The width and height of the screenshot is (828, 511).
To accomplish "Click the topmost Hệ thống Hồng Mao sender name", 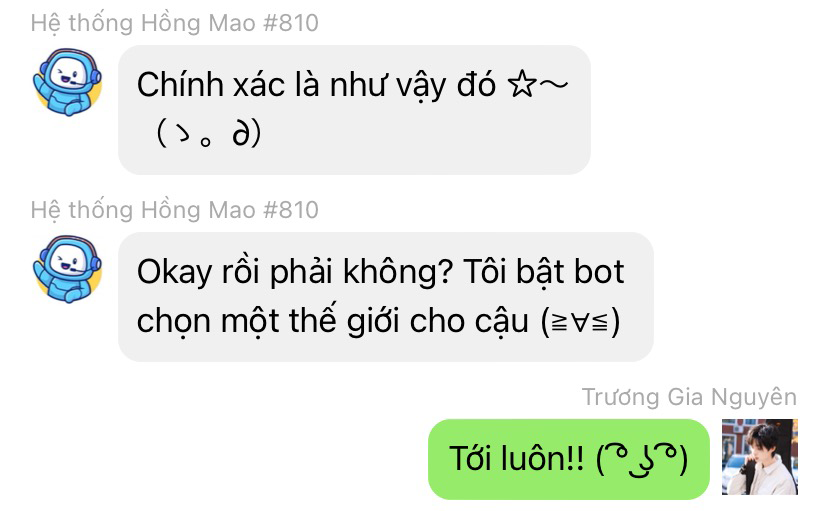I will pyautogui.click(x=175, y=23).
